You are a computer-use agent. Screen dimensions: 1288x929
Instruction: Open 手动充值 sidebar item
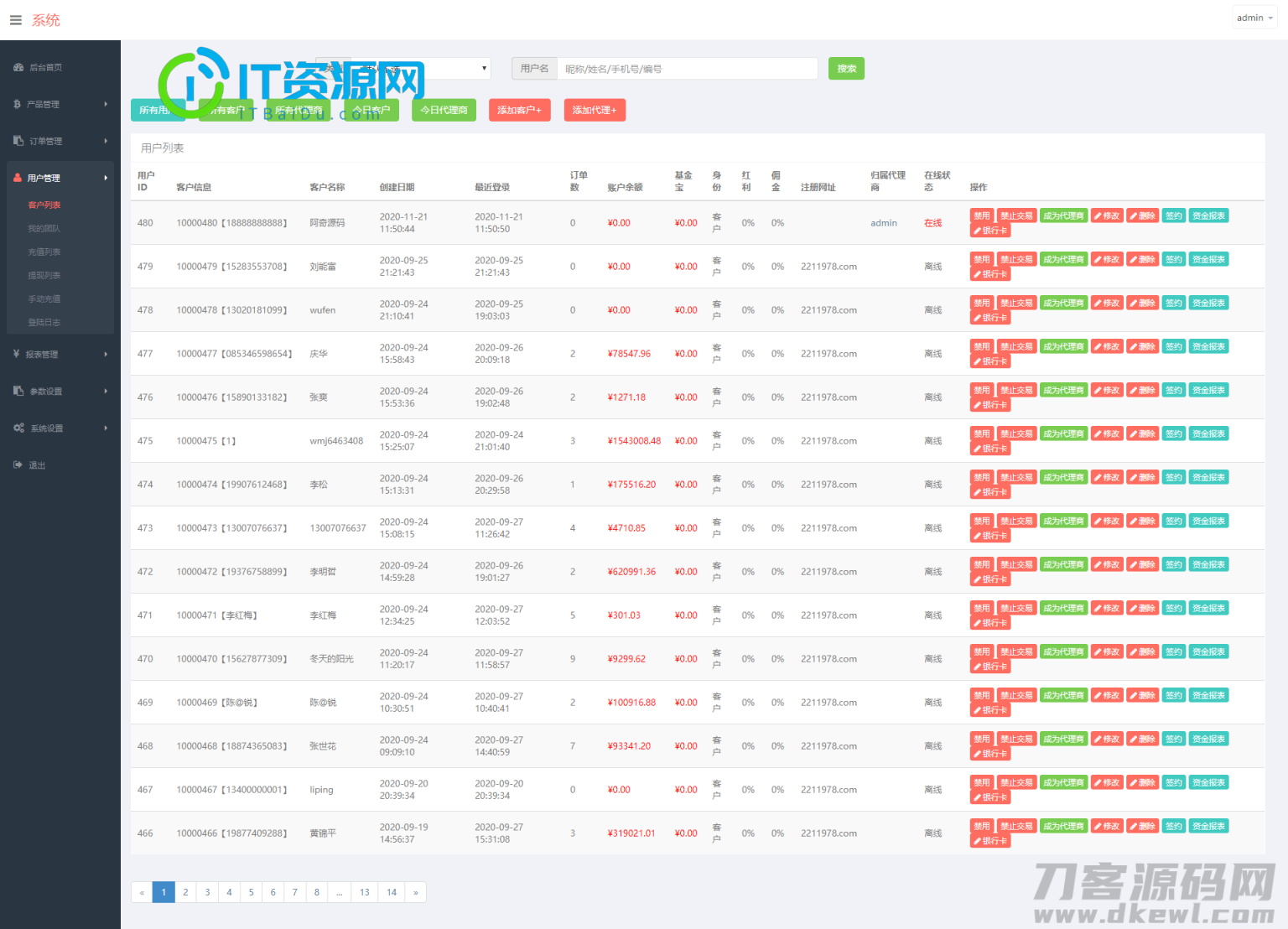click(44, 298)
